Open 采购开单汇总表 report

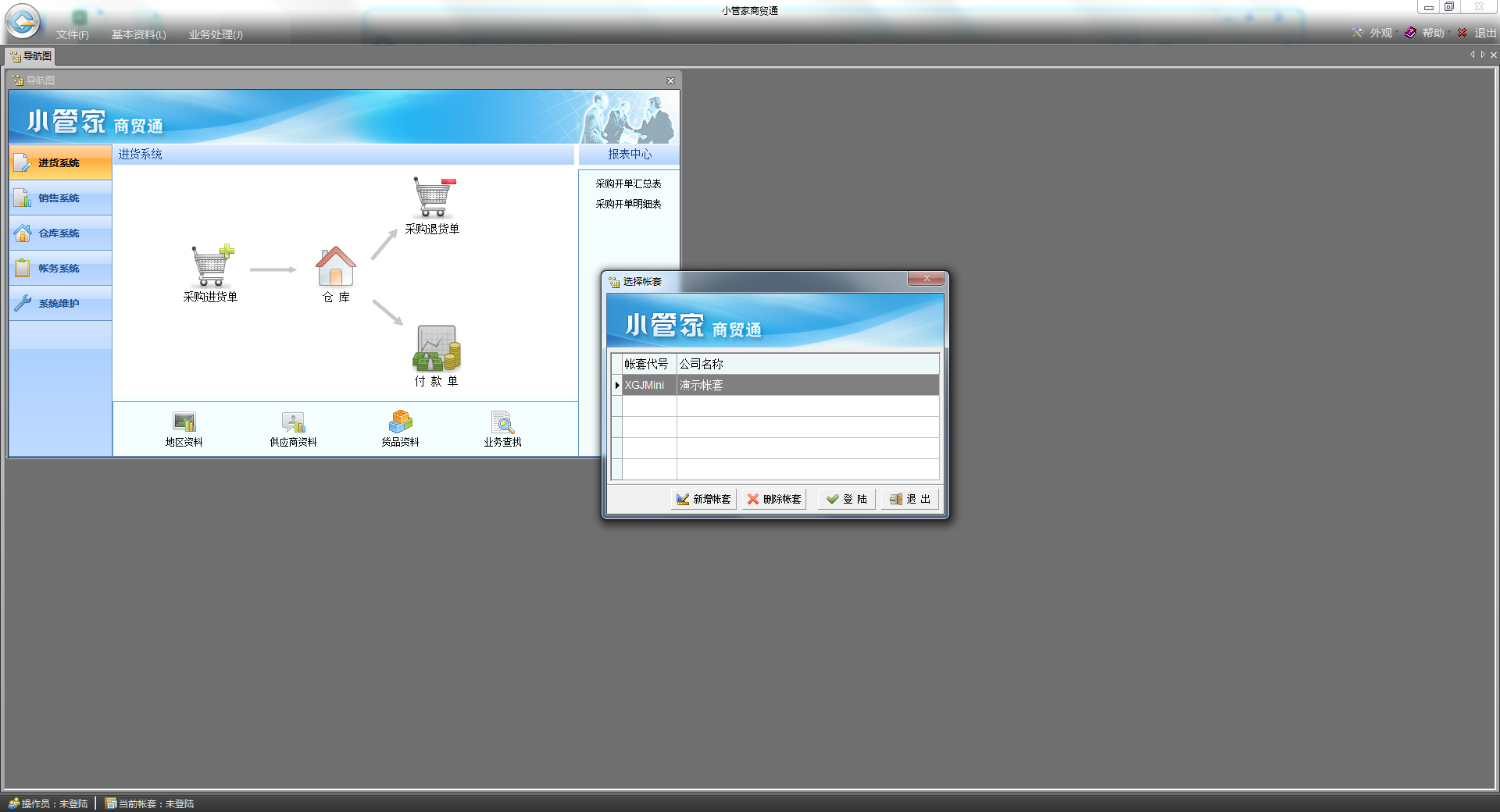coord(628,183)
